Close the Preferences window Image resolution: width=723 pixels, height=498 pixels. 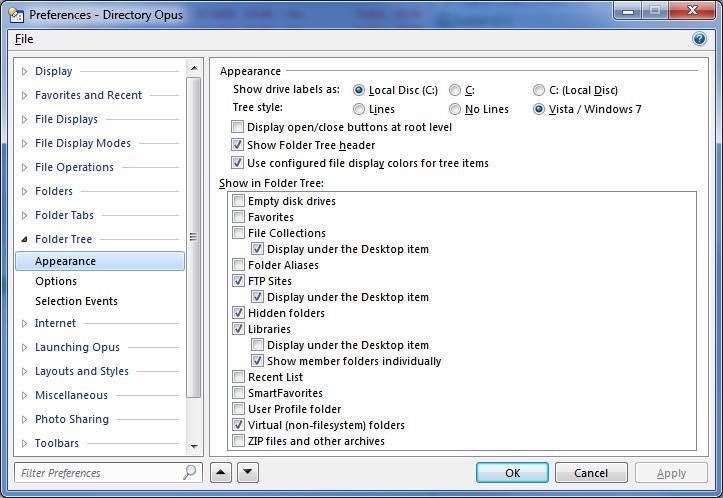click(692, 11)
